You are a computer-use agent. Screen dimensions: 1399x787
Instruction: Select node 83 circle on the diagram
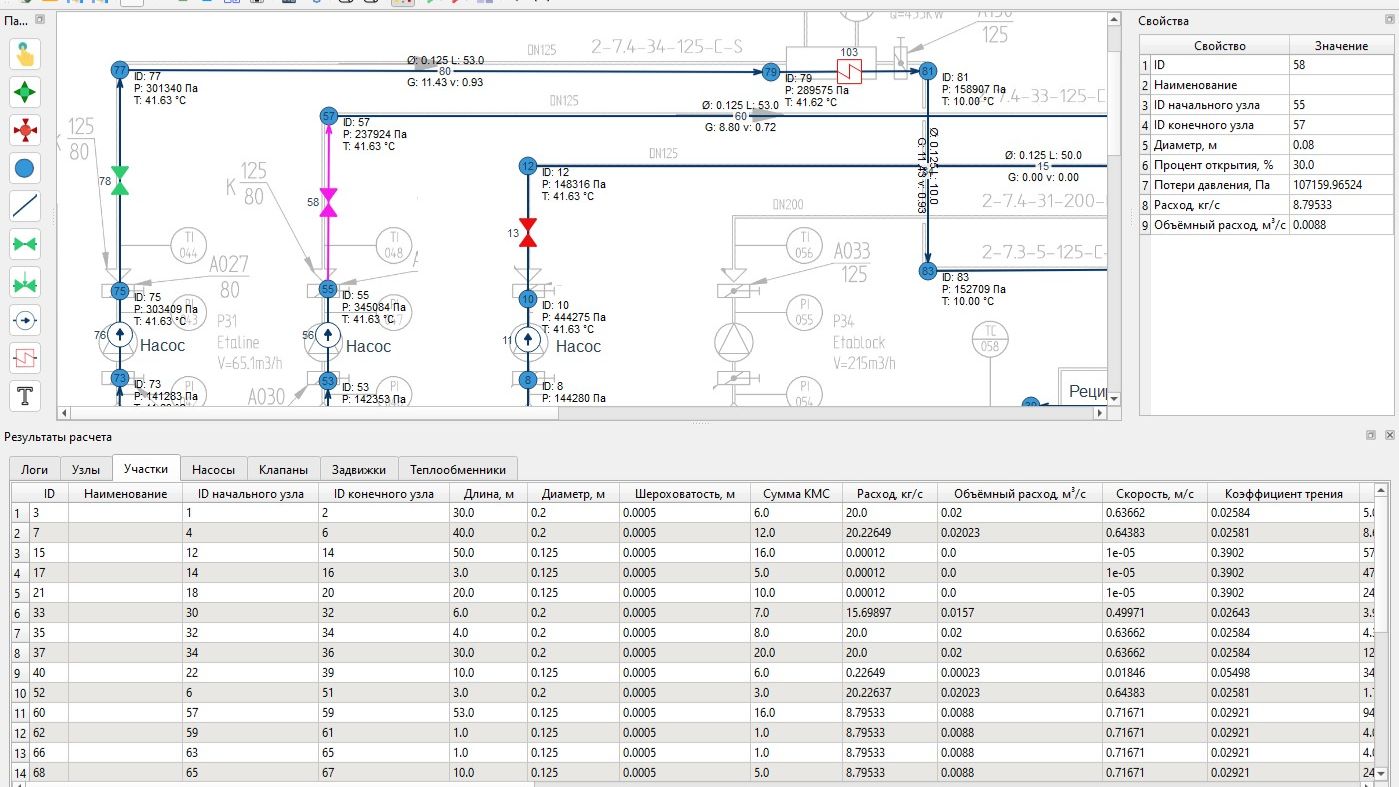pos(927,271)
